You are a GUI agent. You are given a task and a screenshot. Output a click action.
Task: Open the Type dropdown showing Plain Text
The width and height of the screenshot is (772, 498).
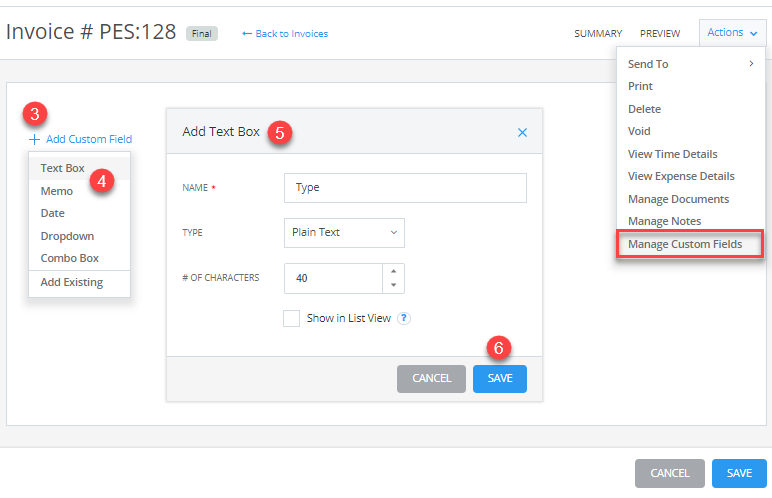(344, 232)
